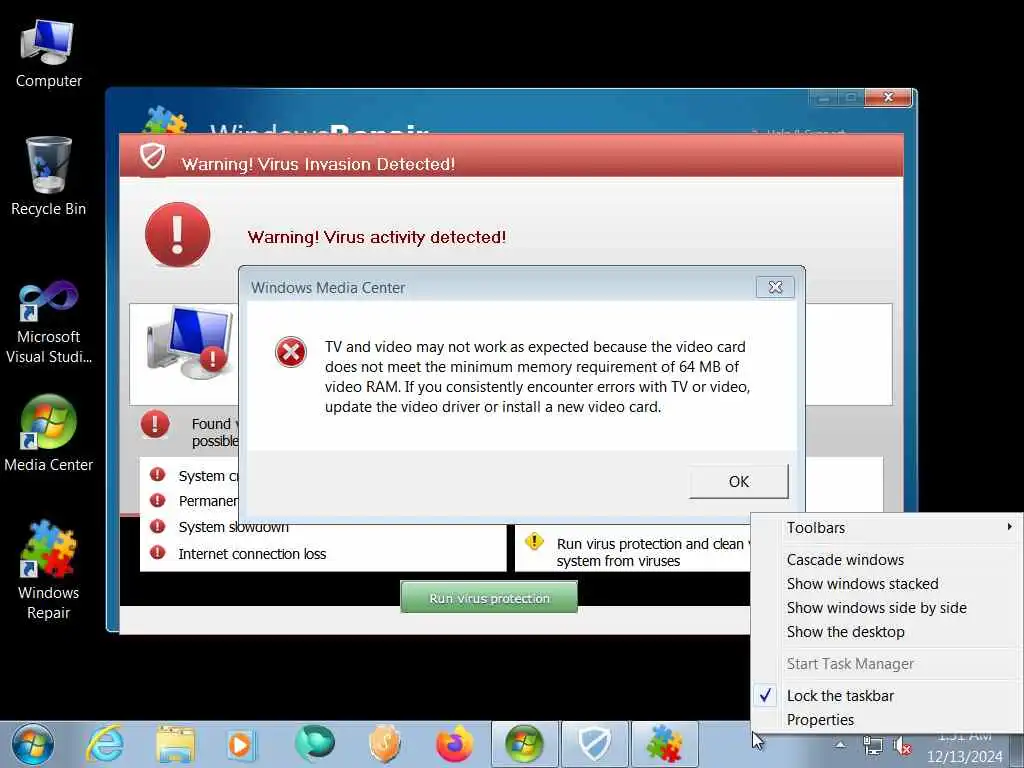Show hidden tray icons arrow
This screenshot has height=768, width=1024.
pyautogui.click(x=840, y=745)
